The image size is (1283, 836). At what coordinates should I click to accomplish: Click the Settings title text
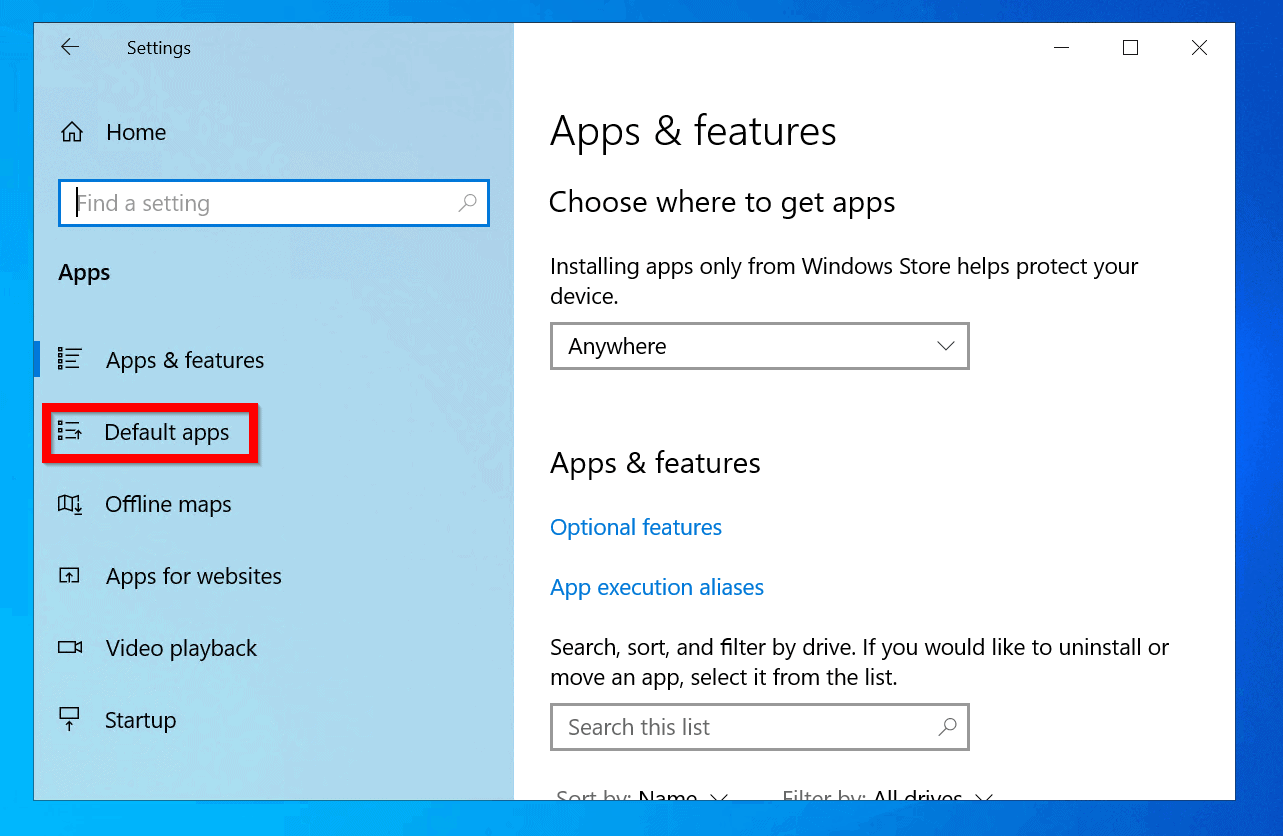point(158,47)
